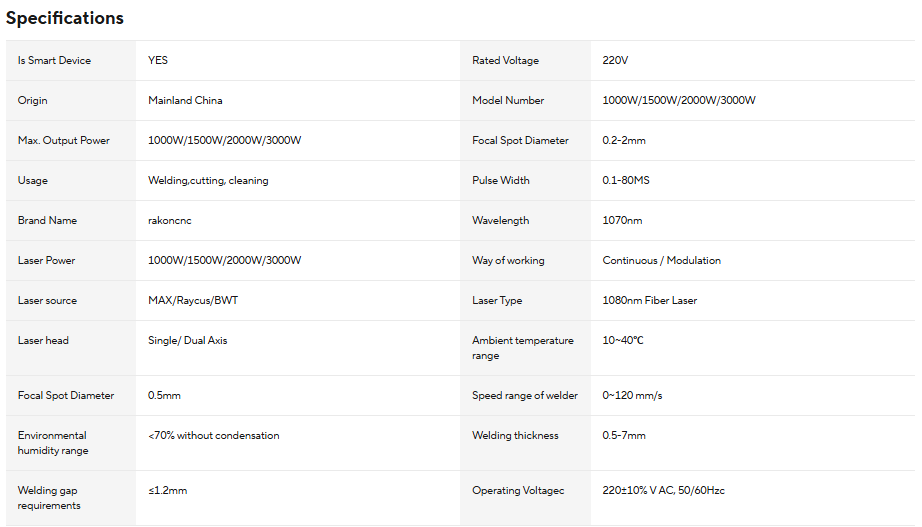The height and width of the screenshot is (527, 922).
Task: Click the Specifications heading
Action: [x=65, y=18]
